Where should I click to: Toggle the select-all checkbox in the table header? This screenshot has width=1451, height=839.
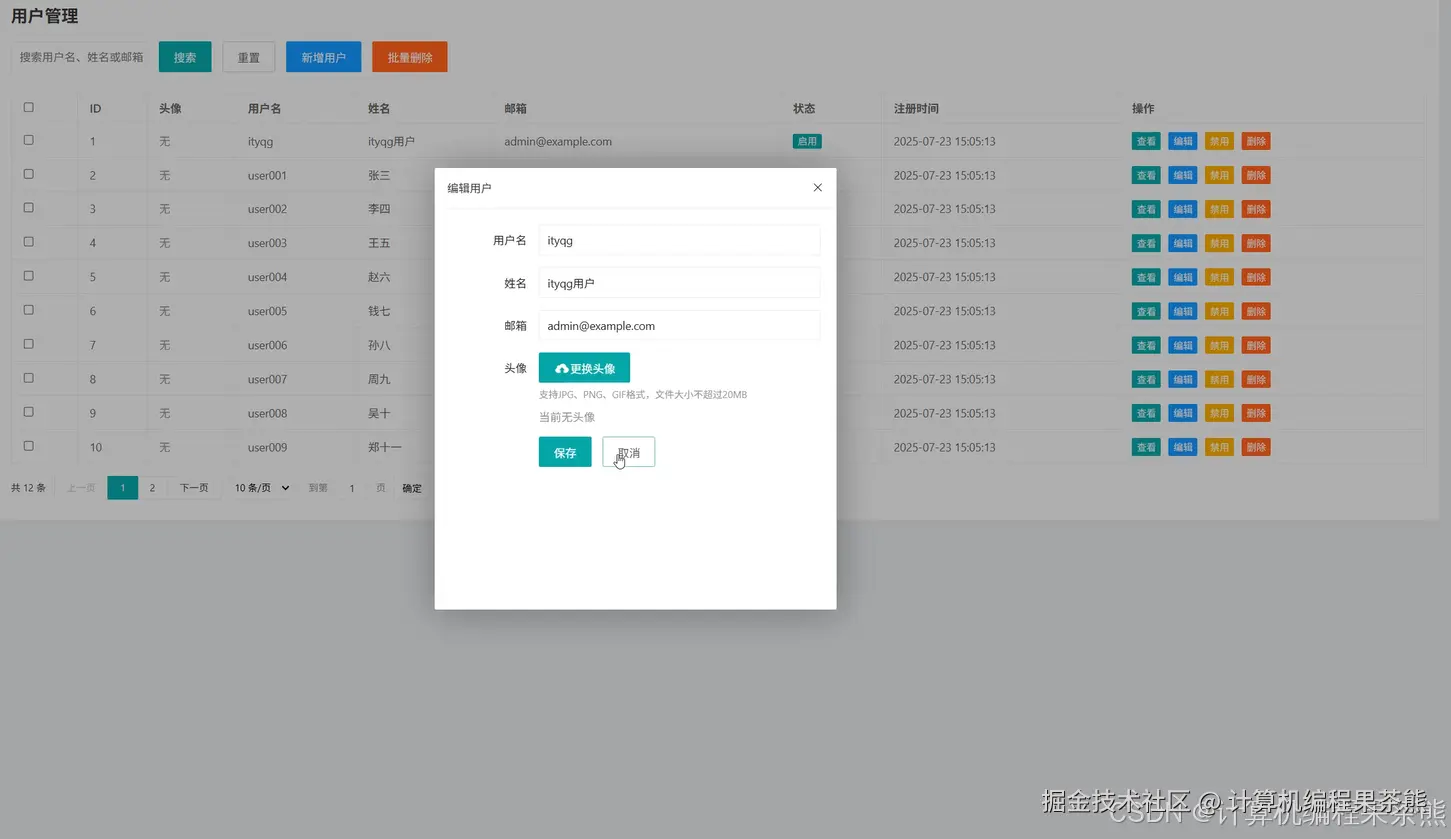pos(29,107)
